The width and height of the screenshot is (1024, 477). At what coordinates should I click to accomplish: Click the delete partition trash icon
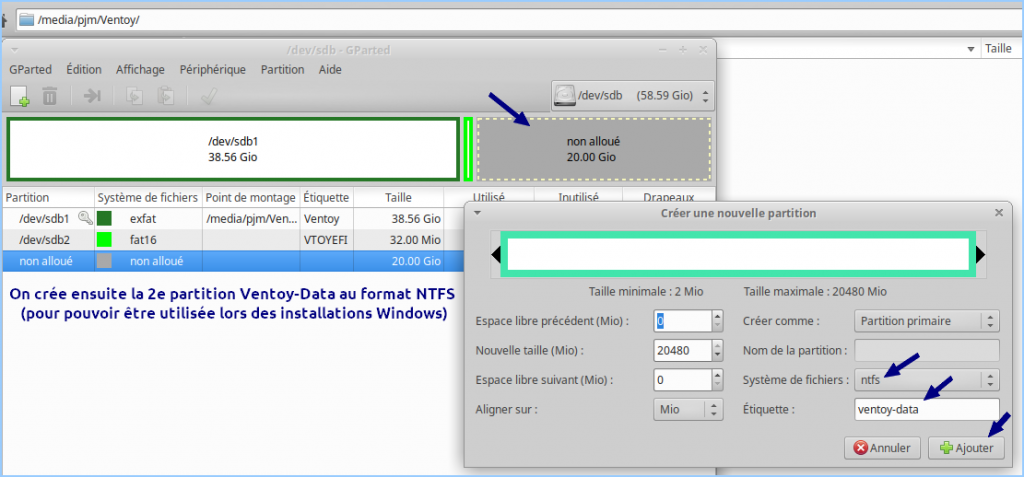point(50,96)
